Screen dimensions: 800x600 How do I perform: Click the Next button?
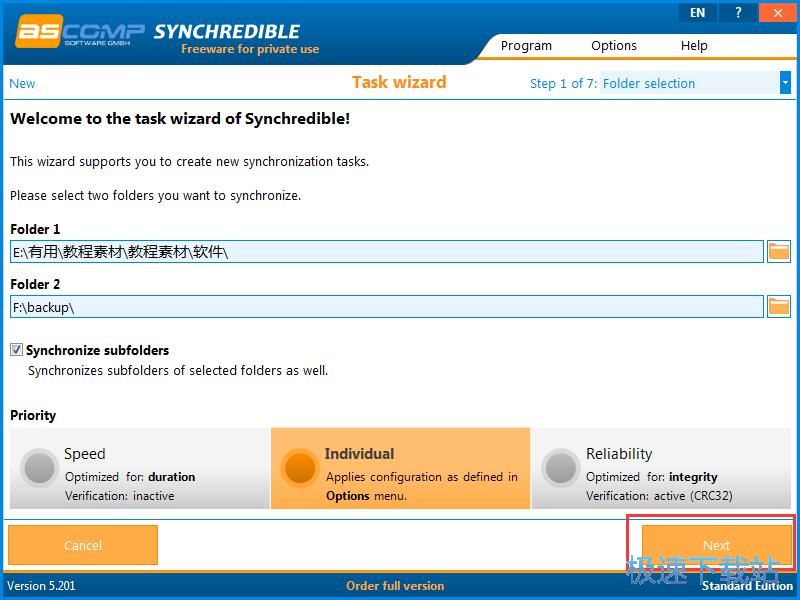click(x=716, y=545)
